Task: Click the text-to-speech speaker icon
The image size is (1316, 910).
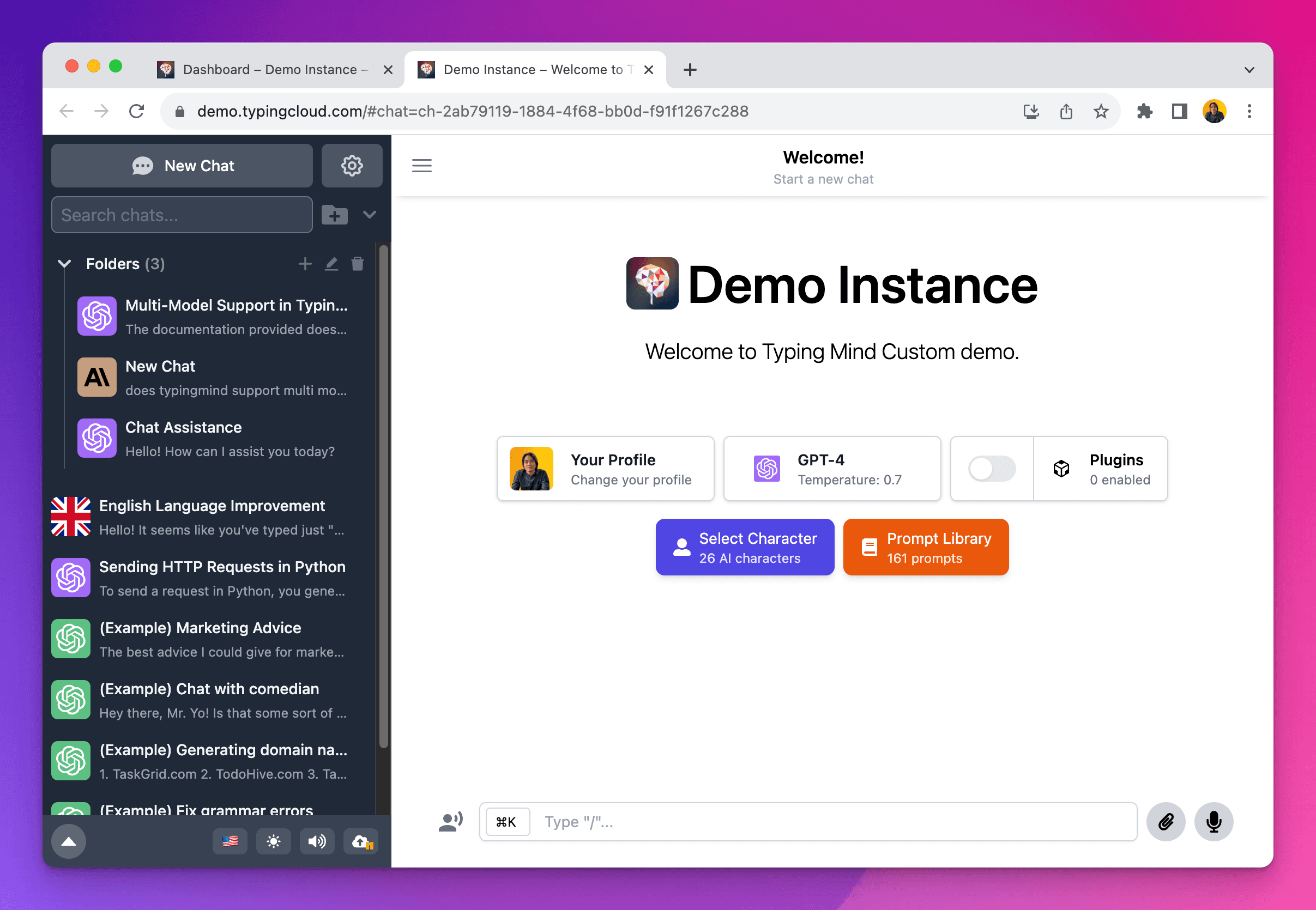Action: [317, 841]
